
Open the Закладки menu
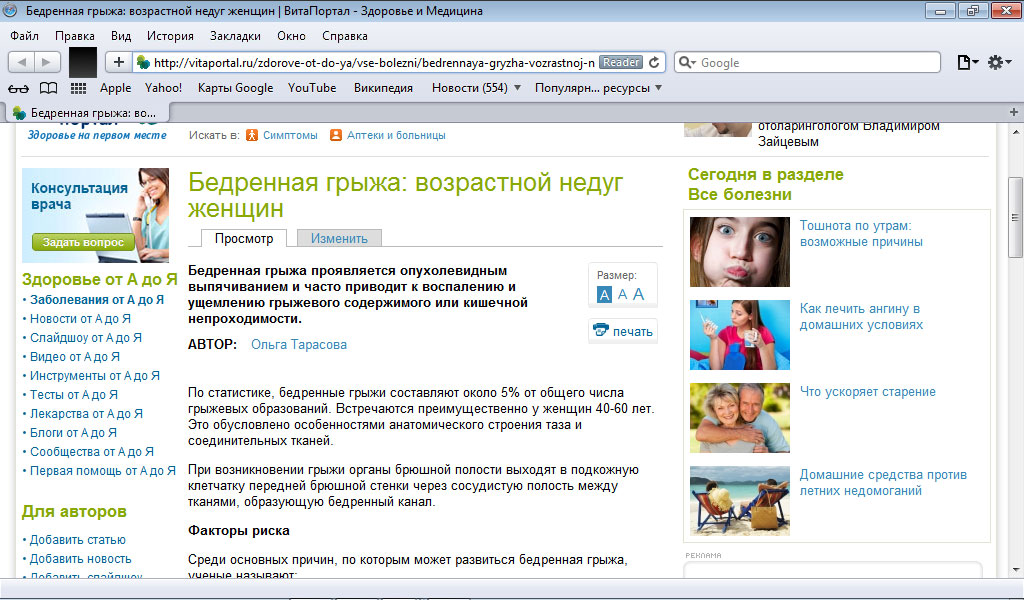click(235, 36)
